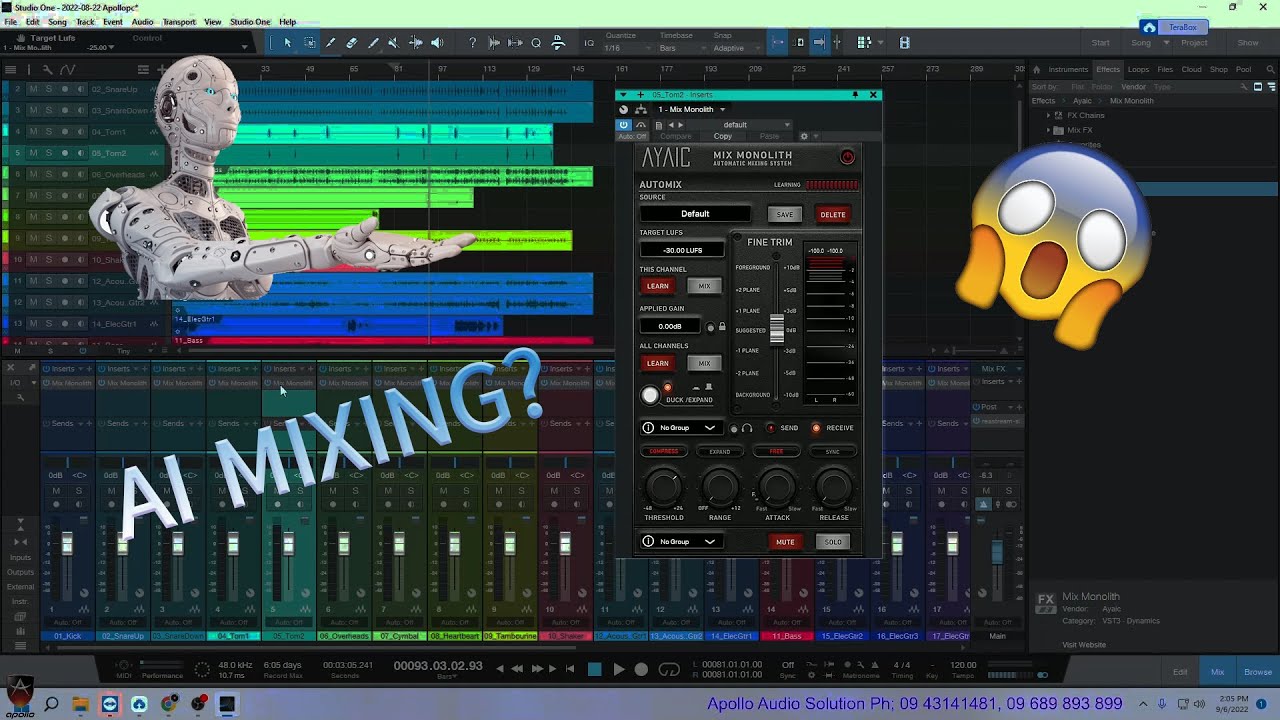The image size is (1280, 720).
Task: Toggle FREE attack mode button
Action: (776, 451)
